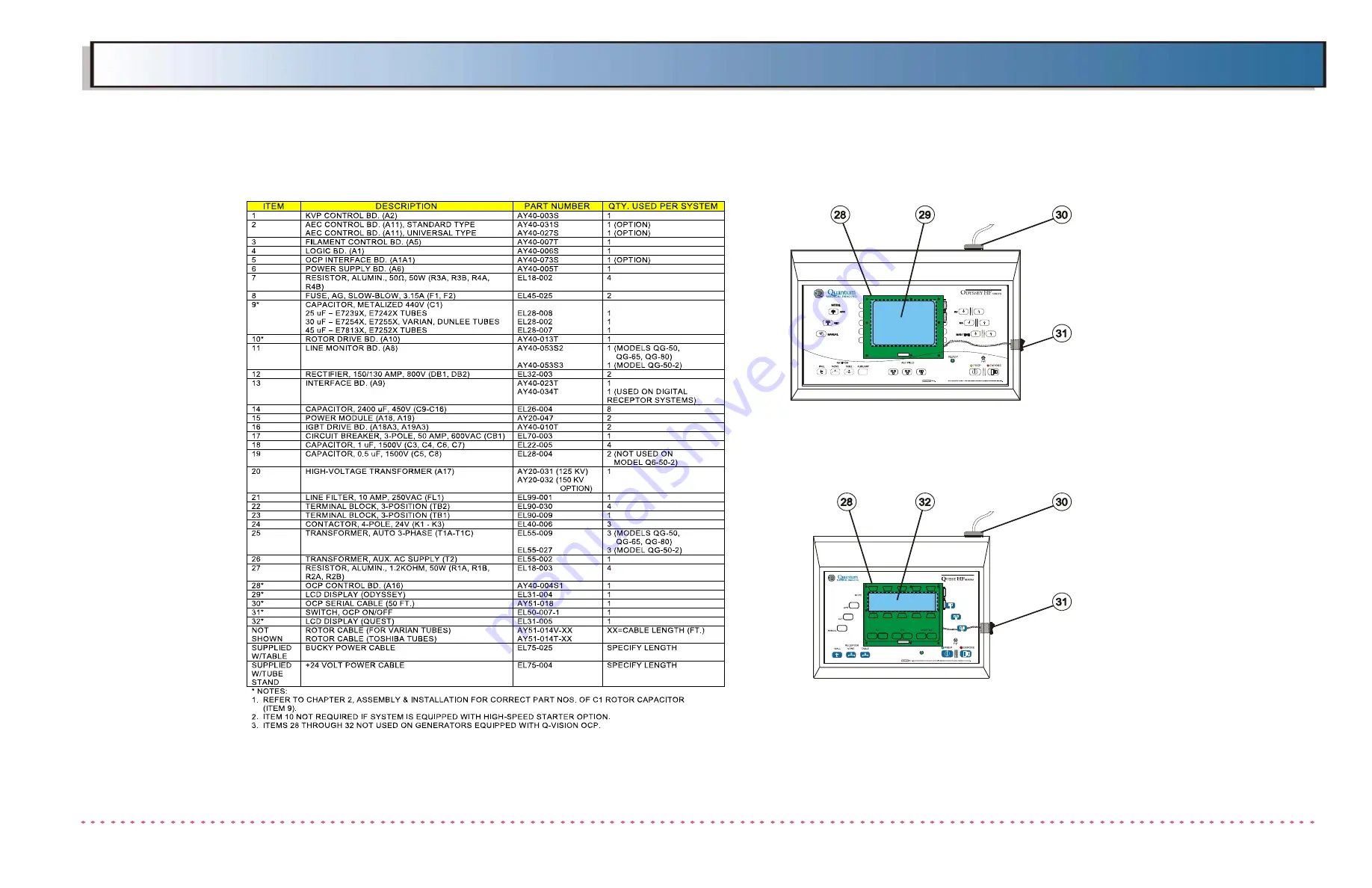Select "LCD DISPLAY (ODYSSEY)" description
The width and height of the screenshot is (1372, 888).
point(355,595)
